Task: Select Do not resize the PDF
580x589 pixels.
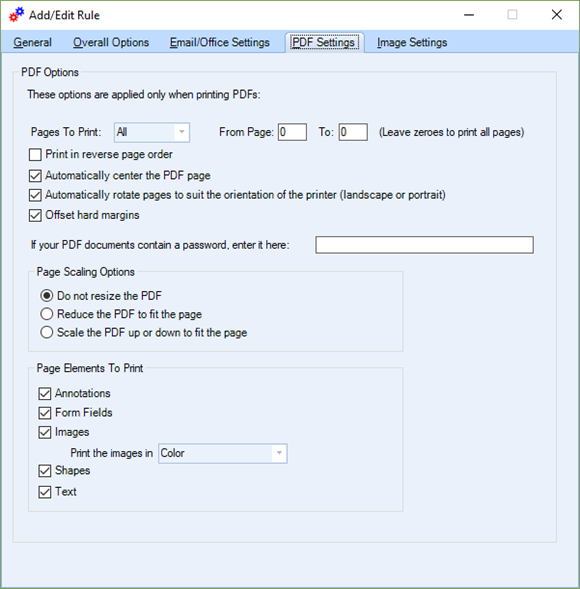Action: click(x=47, y=296)
